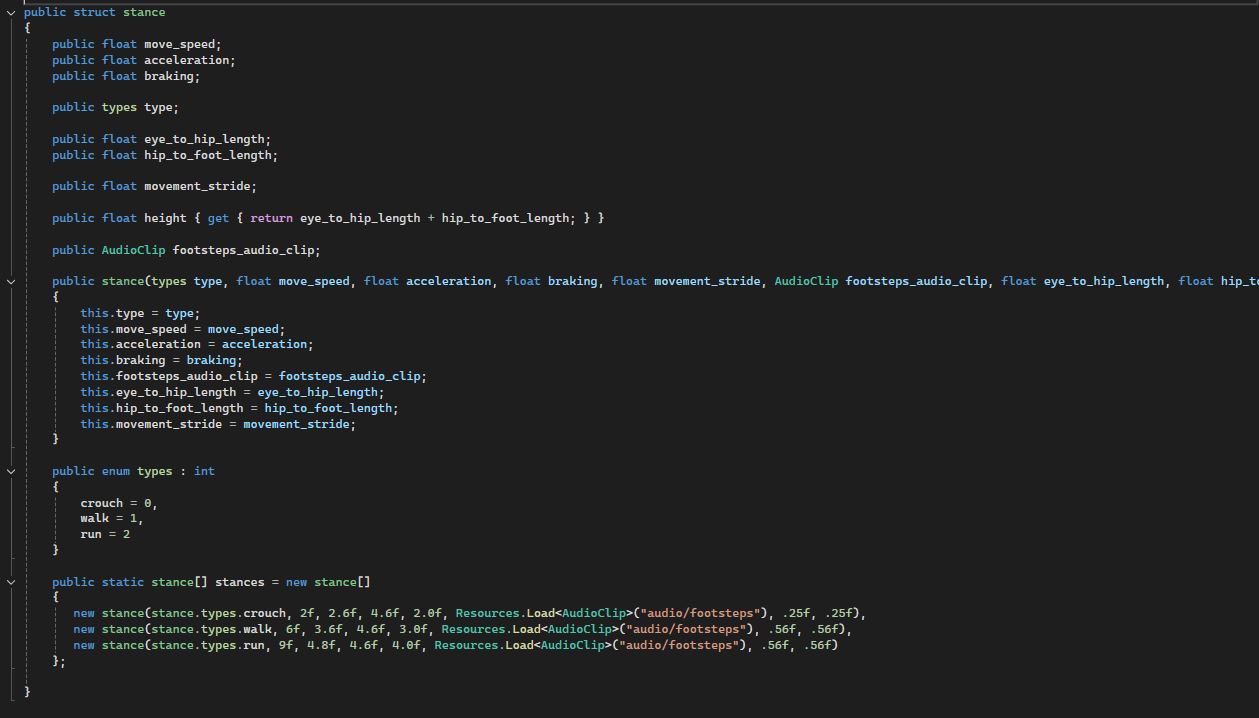1259x718 pixels.
Task: Click the return keyword in height getter
Action: (271, 218)
